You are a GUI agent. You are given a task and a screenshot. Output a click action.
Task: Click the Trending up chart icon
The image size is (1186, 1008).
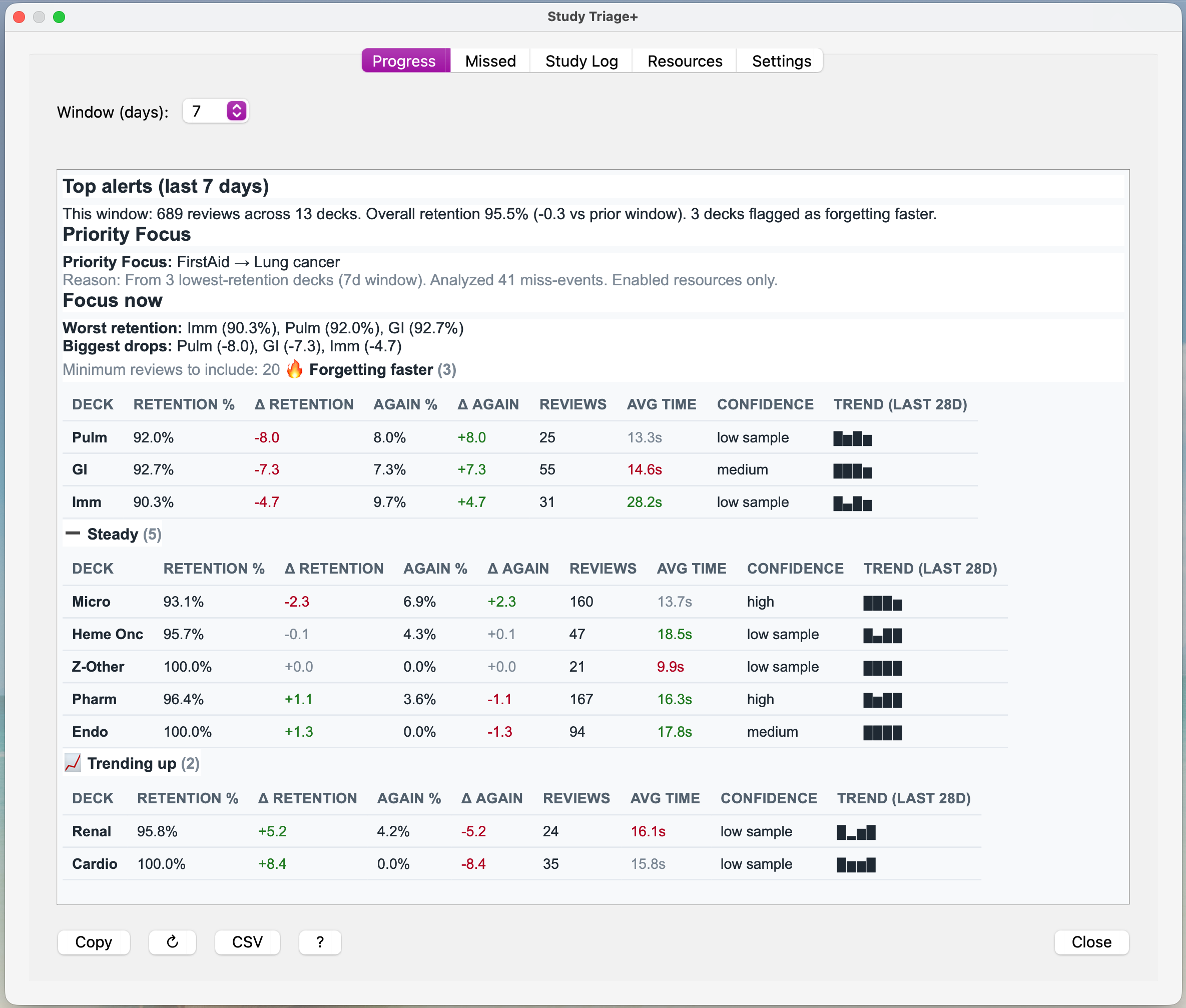[73, 763]
